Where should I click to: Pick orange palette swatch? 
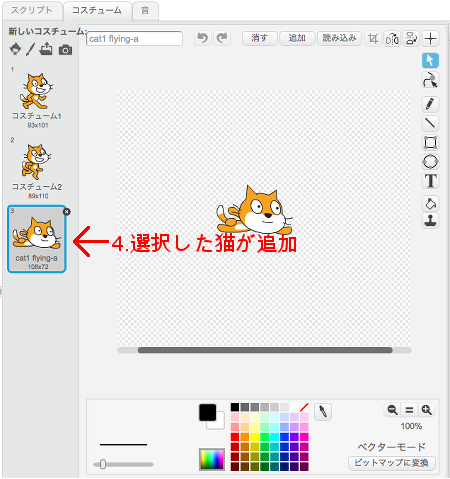pos(245,437)
